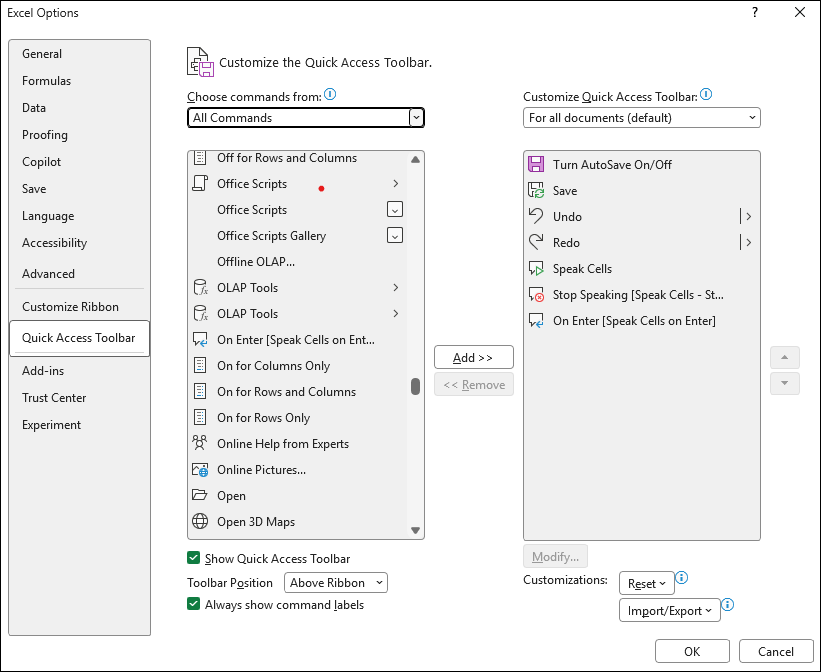
Task: Click the commands list scroll-down arrow
Action: [415, 530]
